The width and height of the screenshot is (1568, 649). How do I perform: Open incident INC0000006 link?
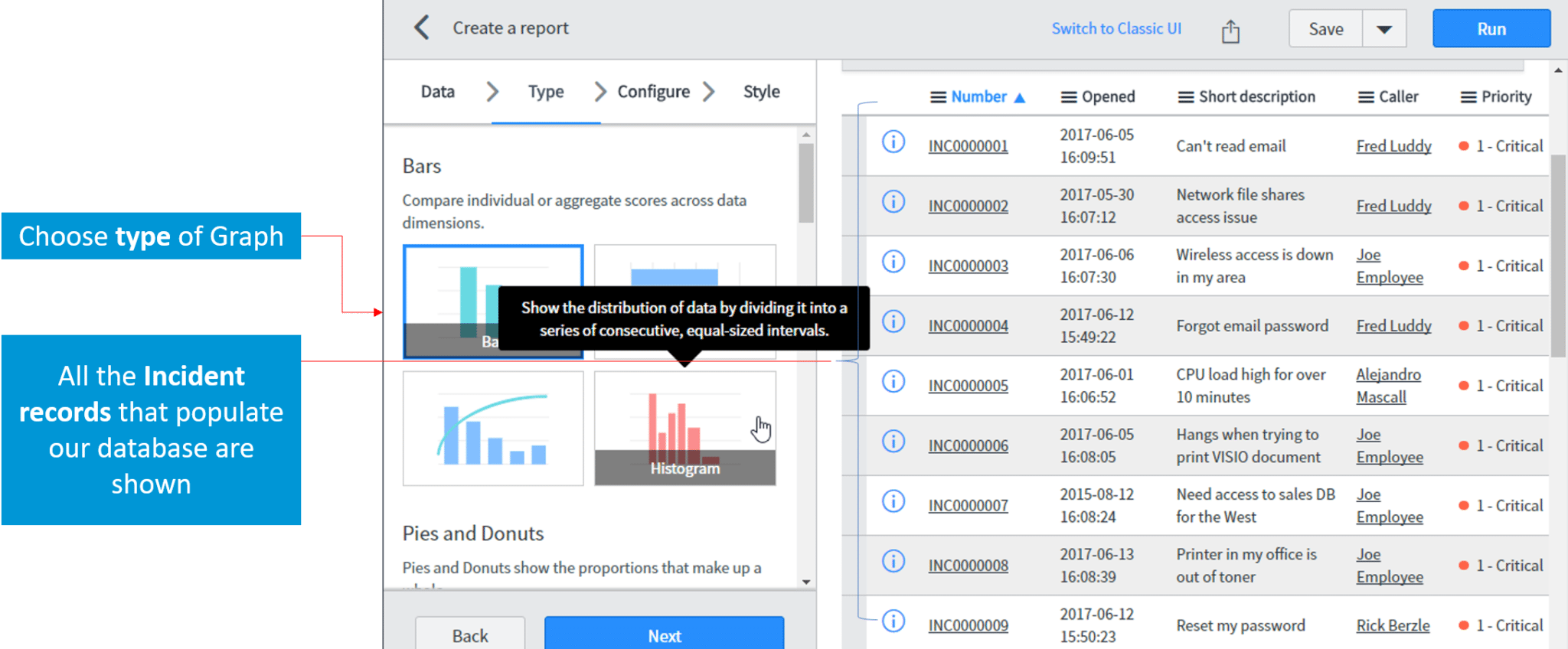(x=968, y=445)
